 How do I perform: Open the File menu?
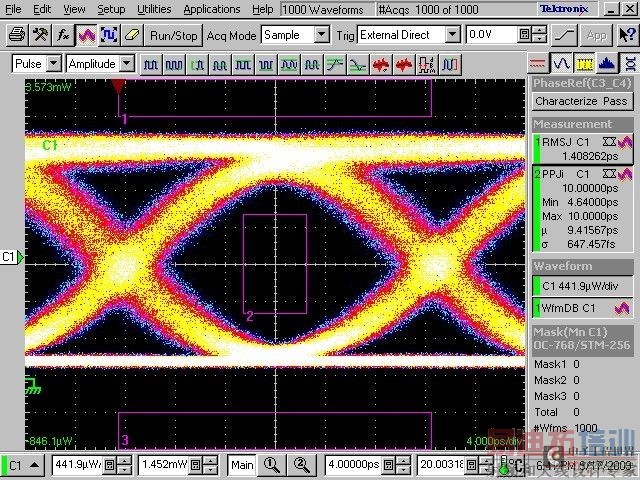13,9
